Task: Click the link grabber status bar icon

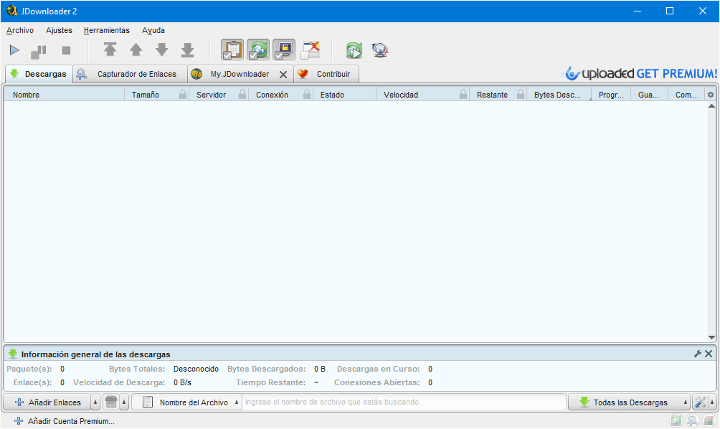Action: (692, 420)
